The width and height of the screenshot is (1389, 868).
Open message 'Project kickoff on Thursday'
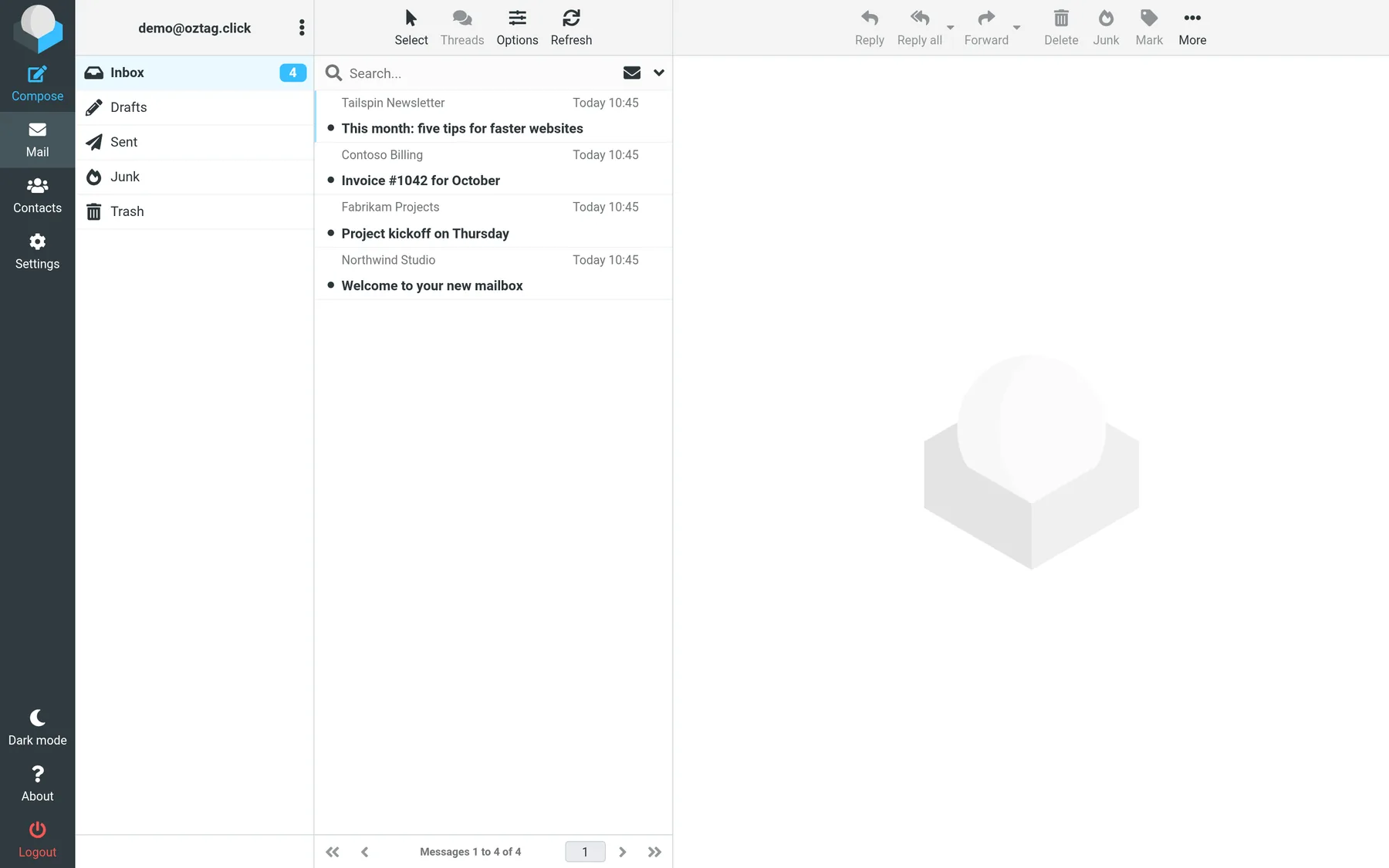(493, 221)
